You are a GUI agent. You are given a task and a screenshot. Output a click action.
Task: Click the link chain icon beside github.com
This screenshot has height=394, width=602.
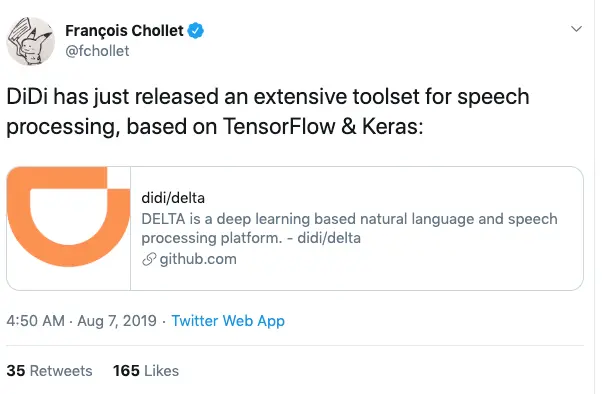149,259
